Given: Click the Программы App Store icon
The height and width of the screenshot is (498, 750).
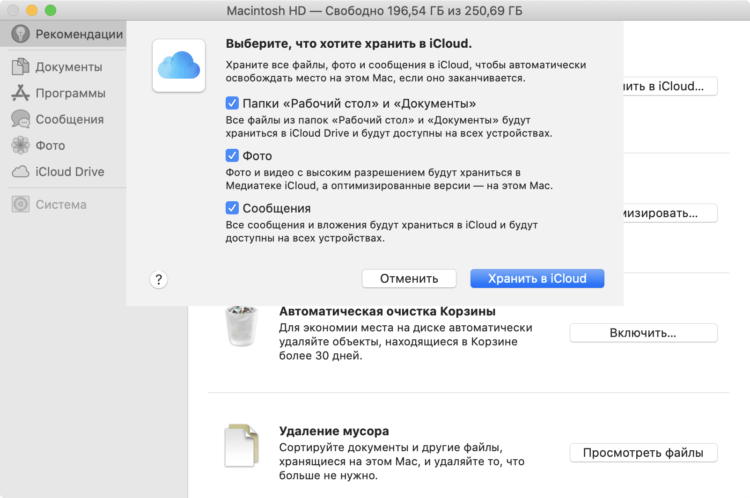Looking at the screenshot, I should 20,93.
